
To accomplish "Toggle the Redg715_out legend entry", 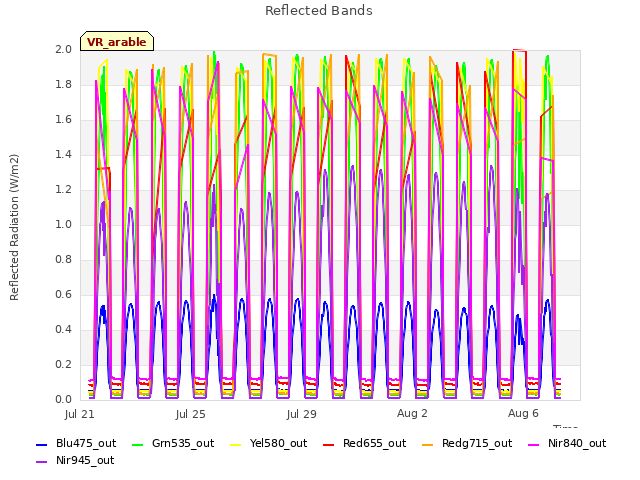I will point(467,444).
